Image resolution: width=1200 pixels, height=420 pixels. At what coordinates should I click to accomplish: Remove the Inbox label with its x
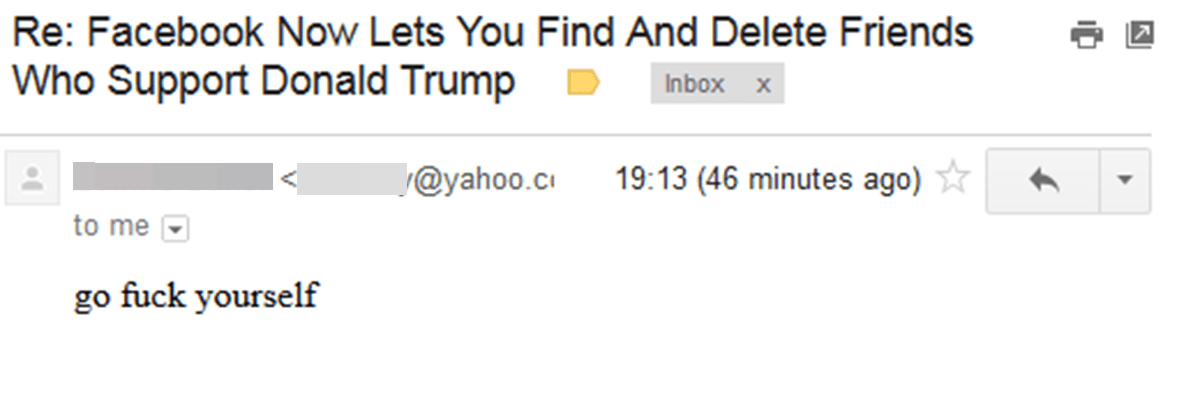[x=763, y=85]
